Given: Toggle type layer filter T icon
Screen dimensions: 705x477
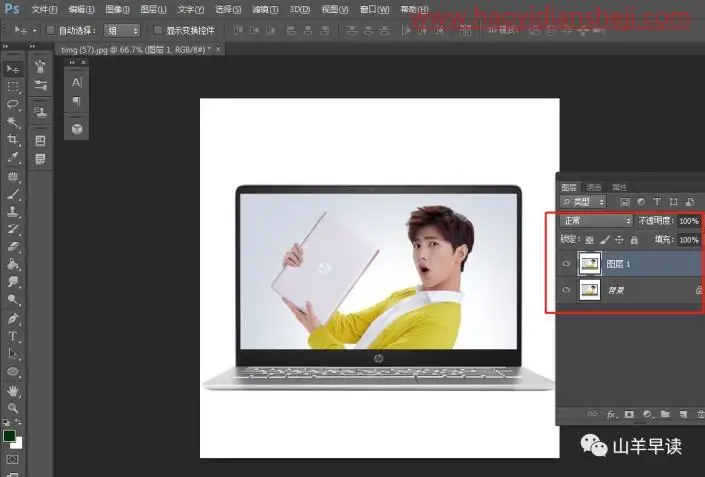Looking at the screenshot, I should (657, 202).
